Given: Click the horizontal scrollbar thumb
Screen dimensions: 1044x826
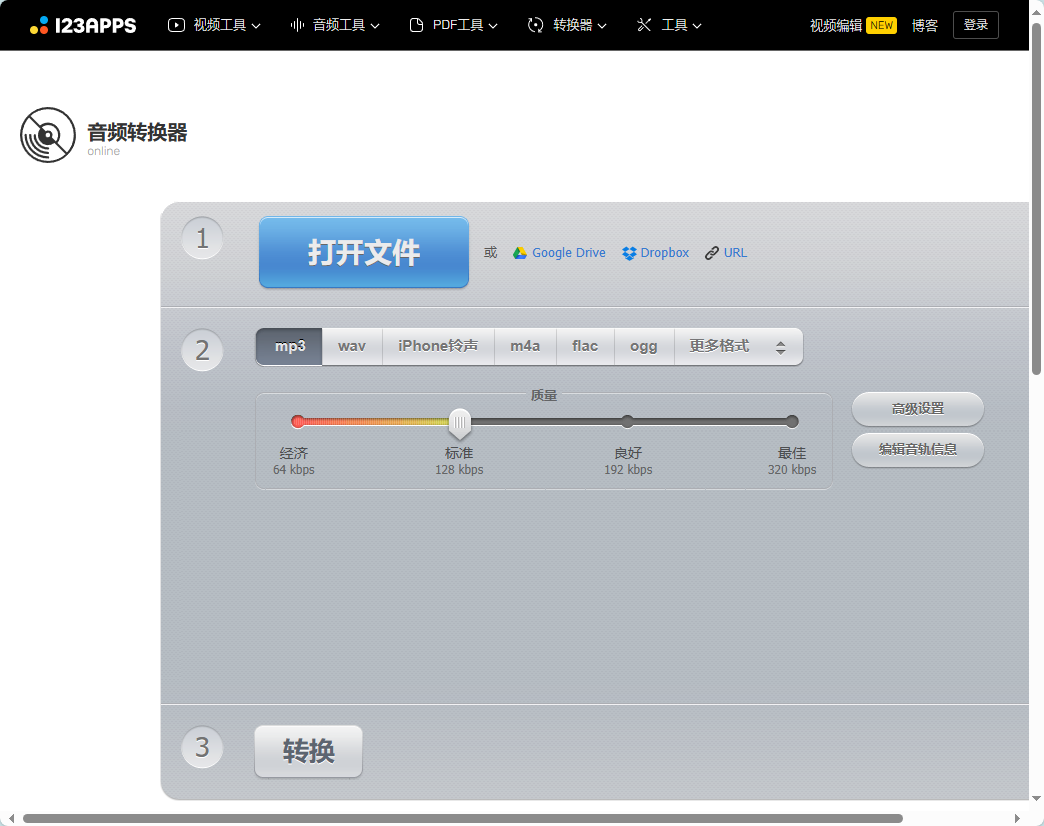Looking at the screenshot, I should 463,818.
